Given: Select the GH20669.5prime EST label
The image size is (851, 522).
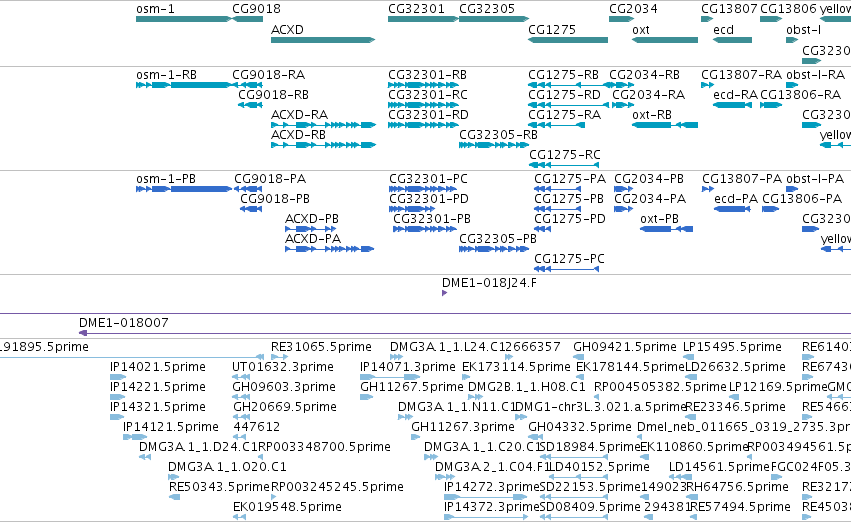Looking at the screenshot, I should (285, 407).
